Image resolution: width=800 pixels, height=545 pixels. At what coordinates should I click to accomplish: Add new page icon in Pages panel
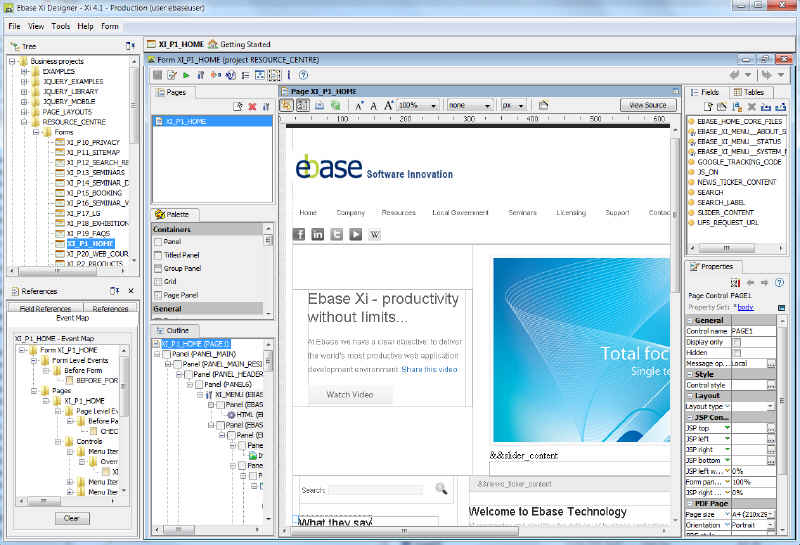coord(238,107)
